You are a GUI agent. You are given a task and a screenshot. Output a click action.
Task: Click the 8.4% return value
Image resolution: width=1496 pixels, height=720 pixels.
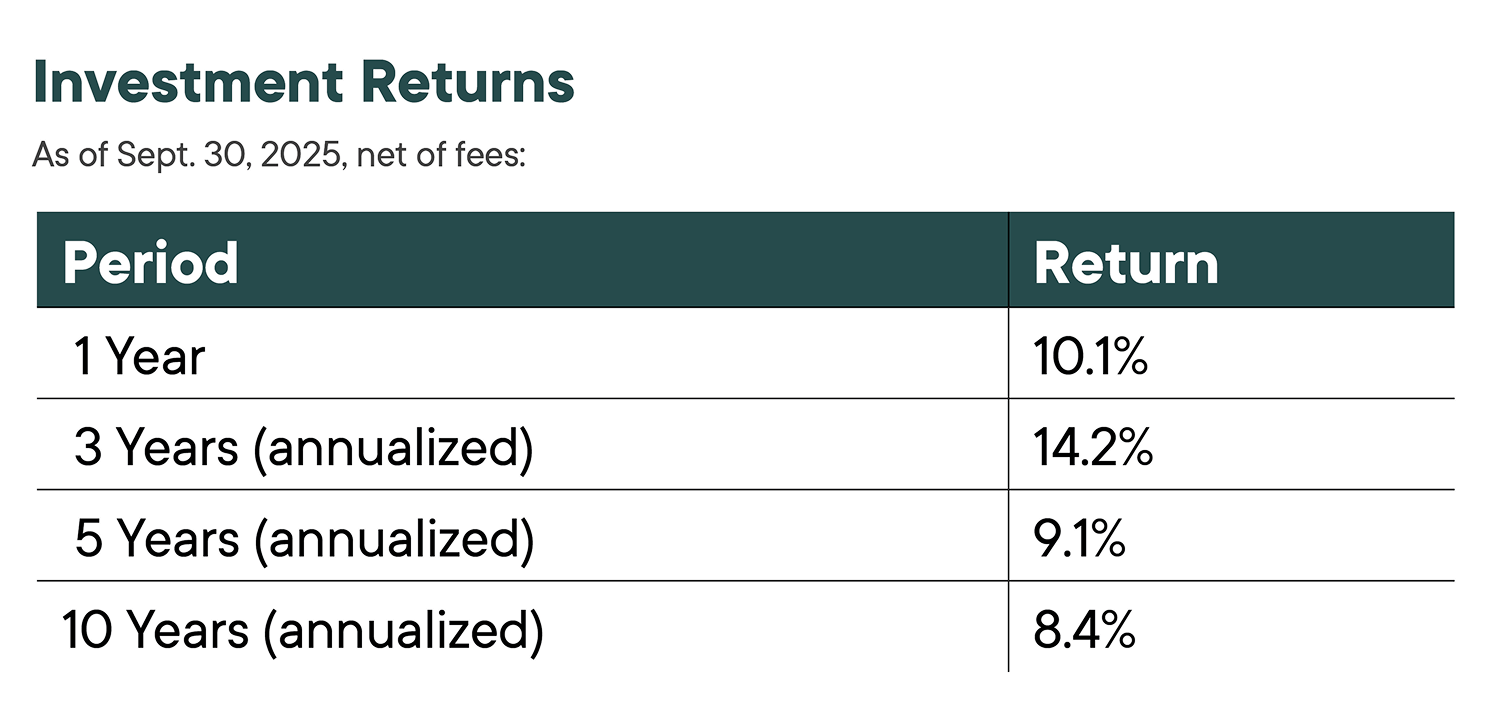pyautogui.click(x=1085, y=629)
